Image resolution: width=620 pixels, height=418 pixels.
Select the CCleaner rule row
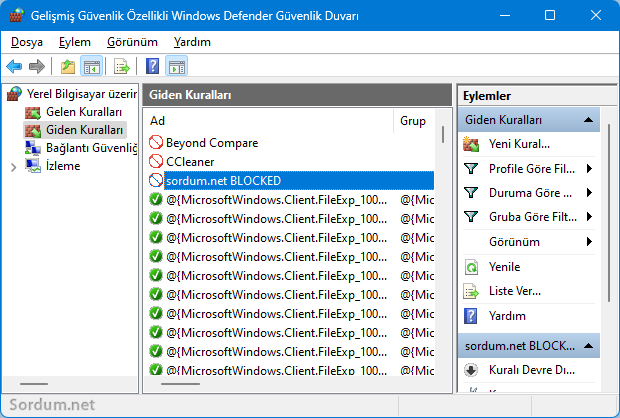coord(291,161)
